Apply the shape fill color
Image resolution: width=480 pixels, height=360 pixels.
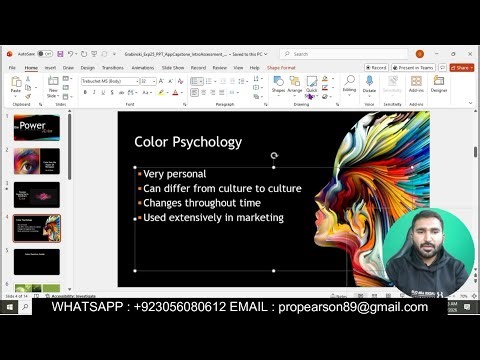pyautogui.click(x=325, y=79)
